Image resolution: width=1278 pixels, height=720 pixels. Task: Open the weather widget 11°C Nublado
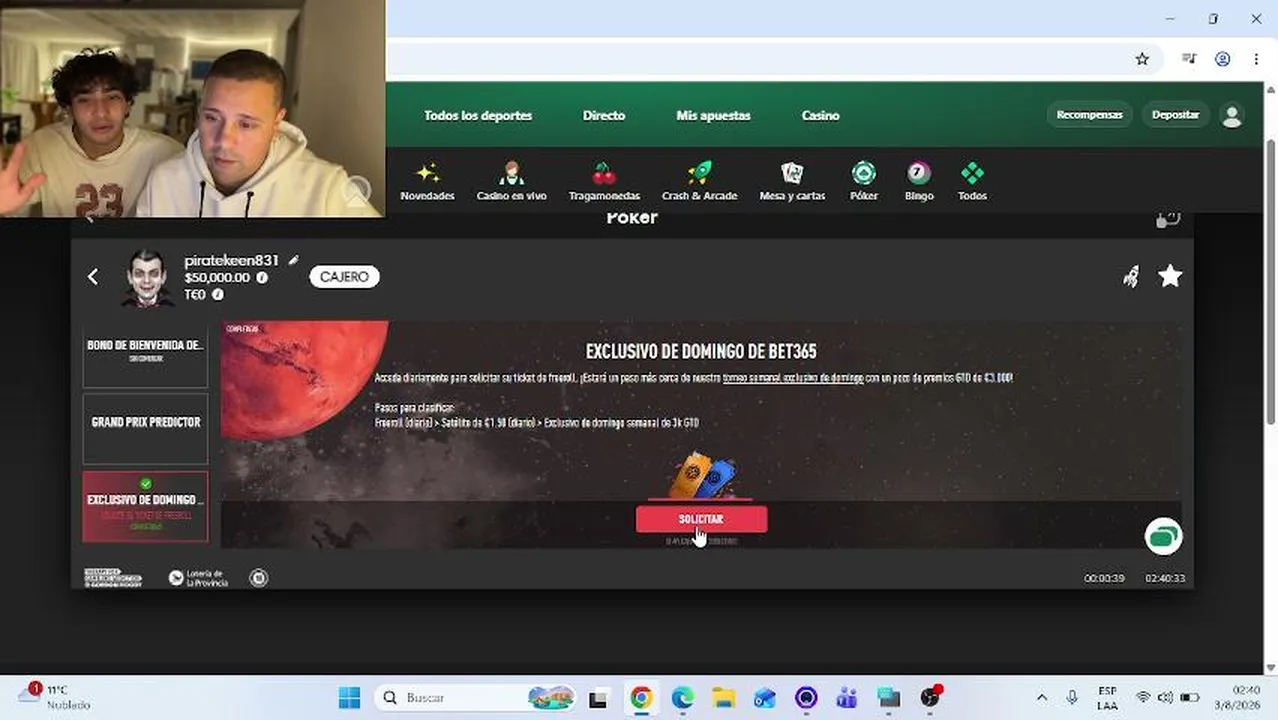point(56,697)
